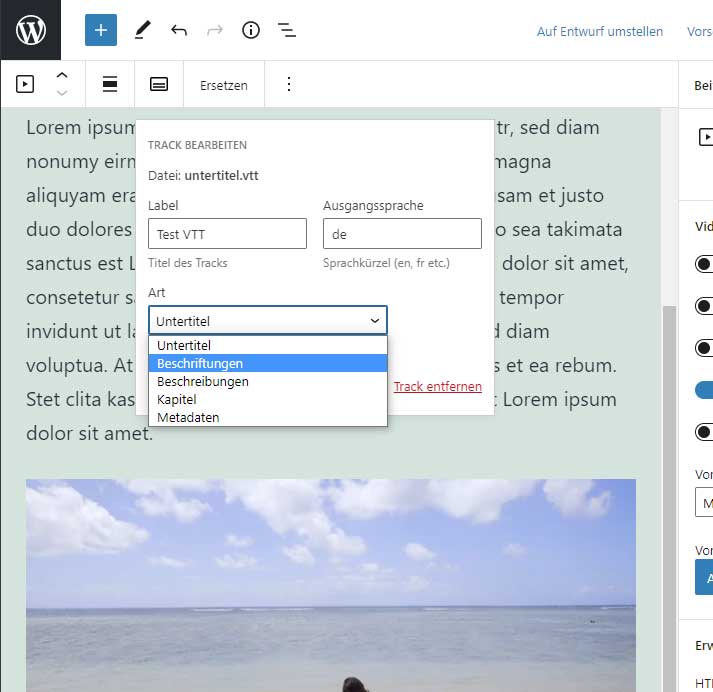This screenshot has height=692, width=713.
Task: Click the Label field containing Test VTT
Action: coord(227,234)
